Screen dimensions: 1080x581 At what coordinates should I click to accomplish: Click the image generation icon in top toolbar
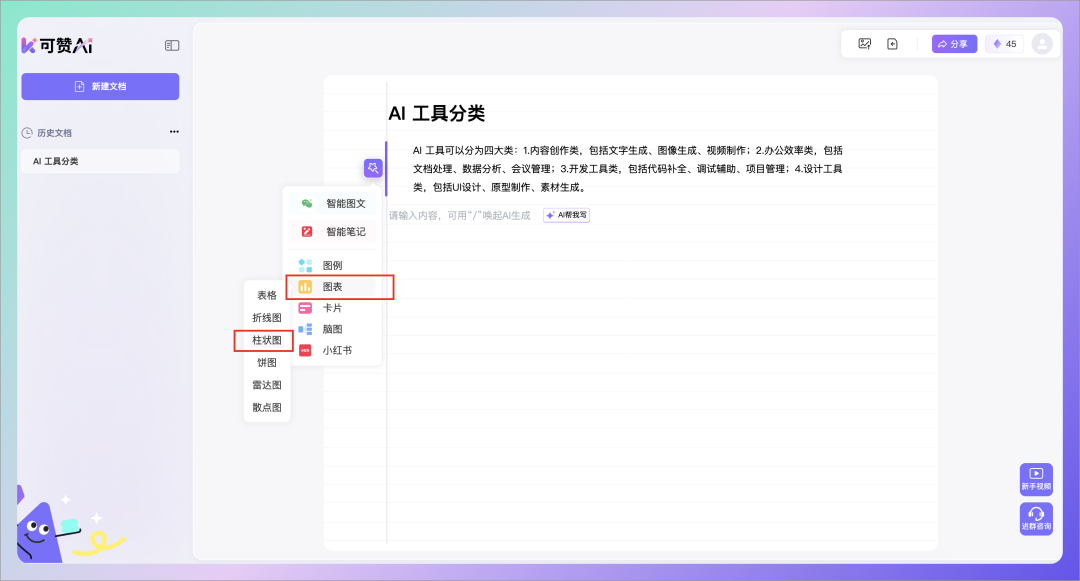(x=864, y=44)
